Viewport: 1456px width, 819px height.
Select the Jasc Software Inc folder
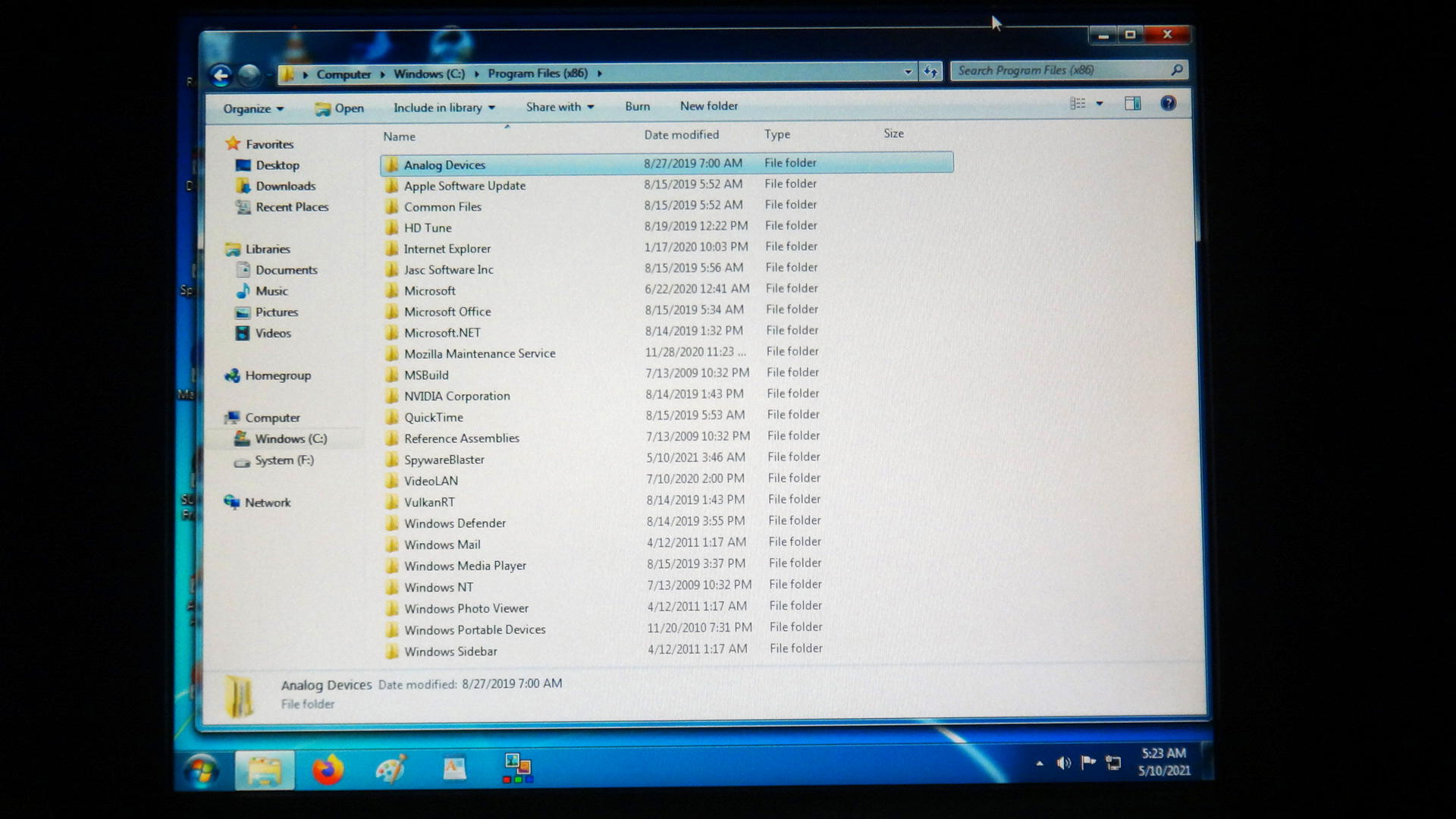[x=449, y=270]
